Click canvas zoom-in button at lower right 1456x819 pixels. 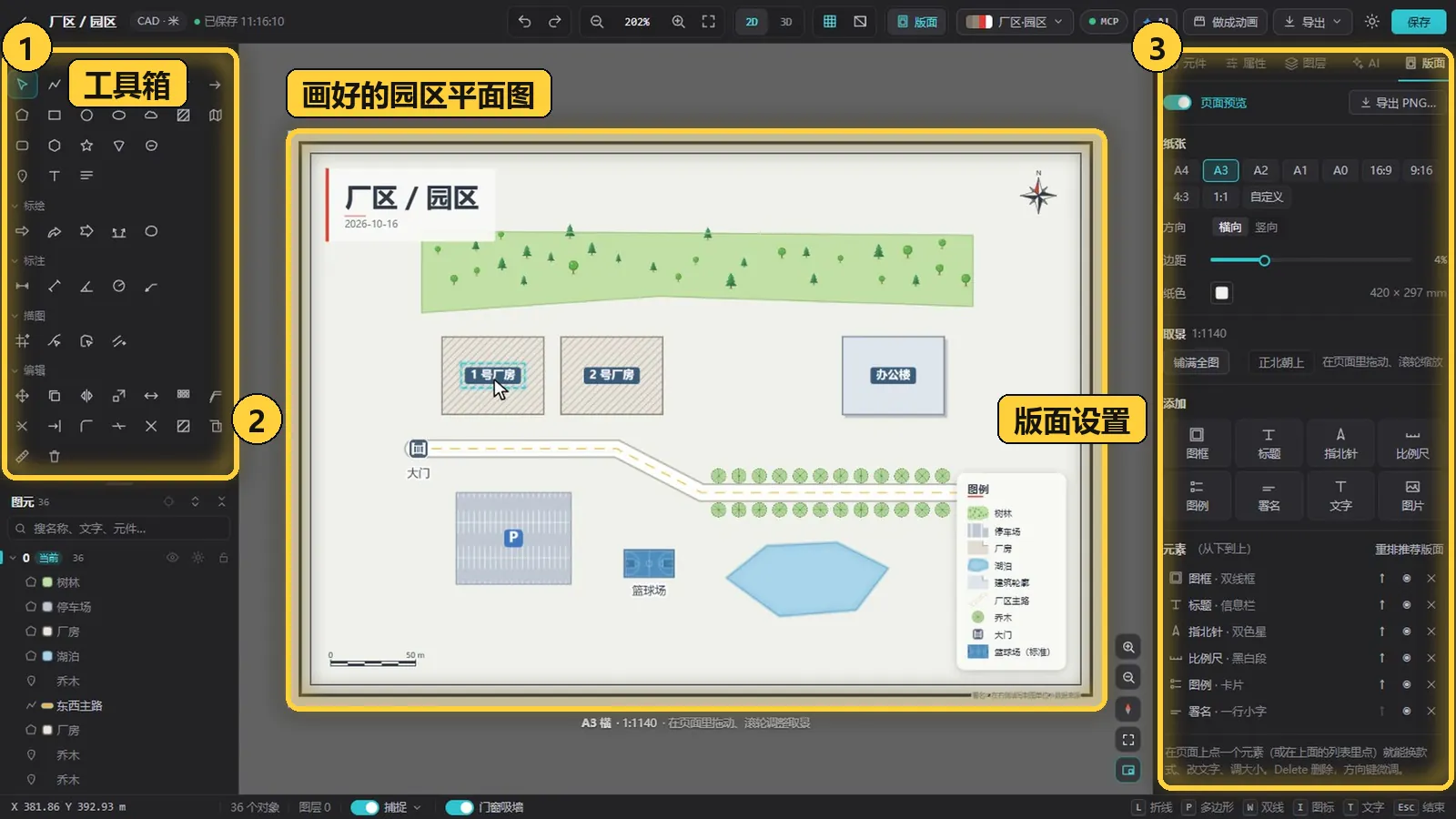[x=1128, y=647]
